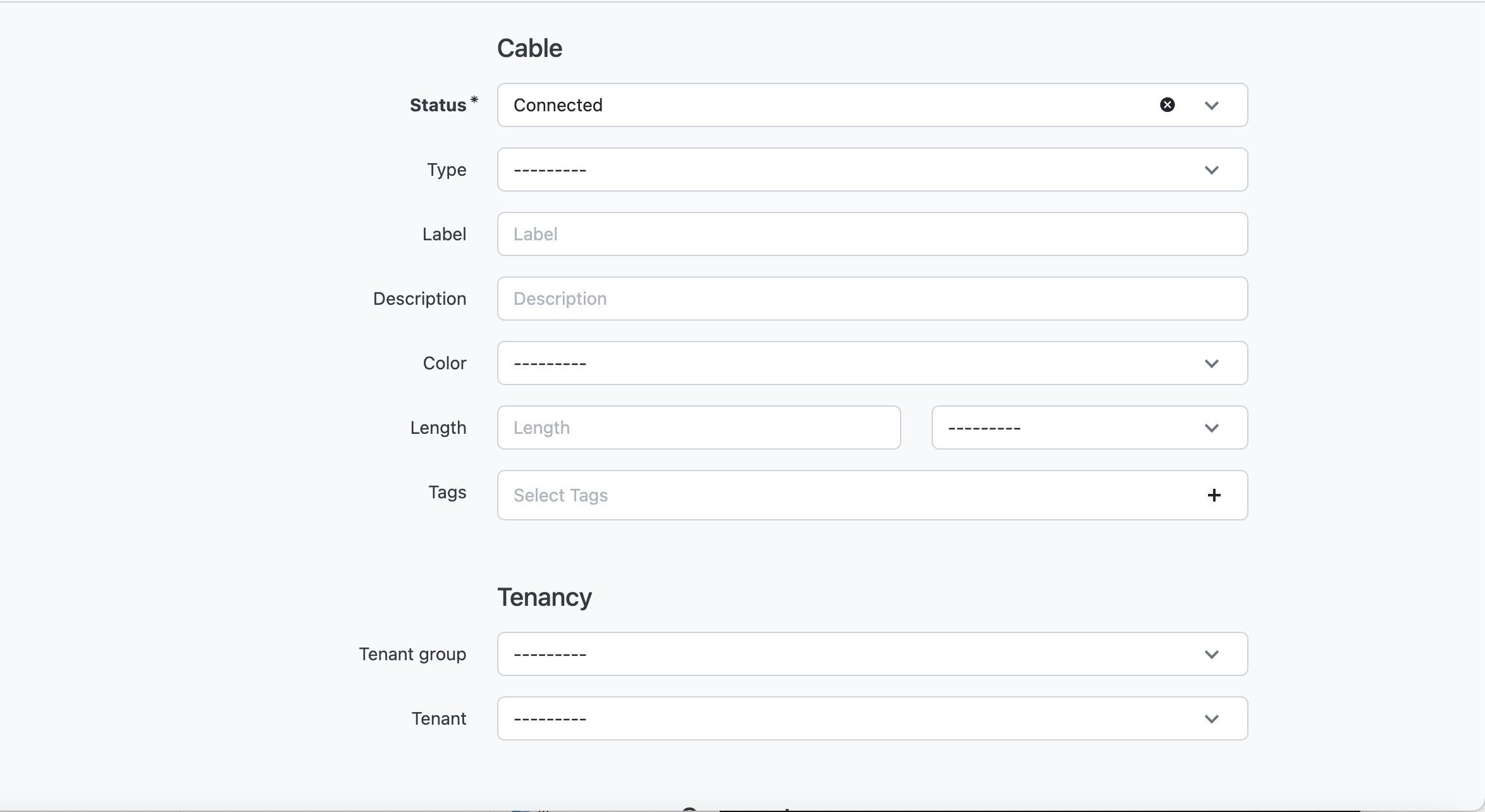The image size is (1485, 812).
Task: Click the chevron arrow in Color field
Action: 1211,364
